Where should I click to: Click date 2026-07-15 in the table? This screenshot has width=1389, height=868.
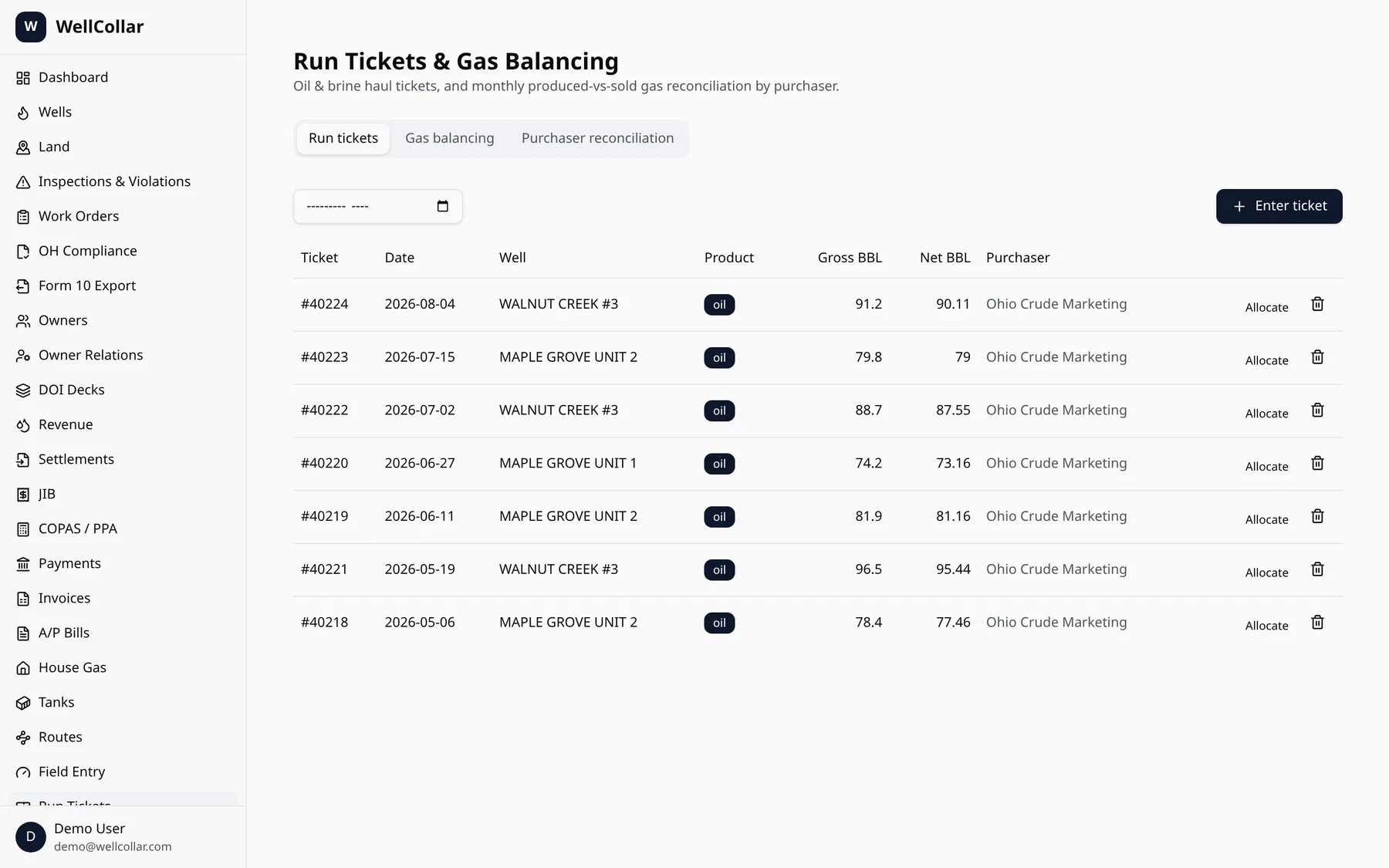[420, 357]
